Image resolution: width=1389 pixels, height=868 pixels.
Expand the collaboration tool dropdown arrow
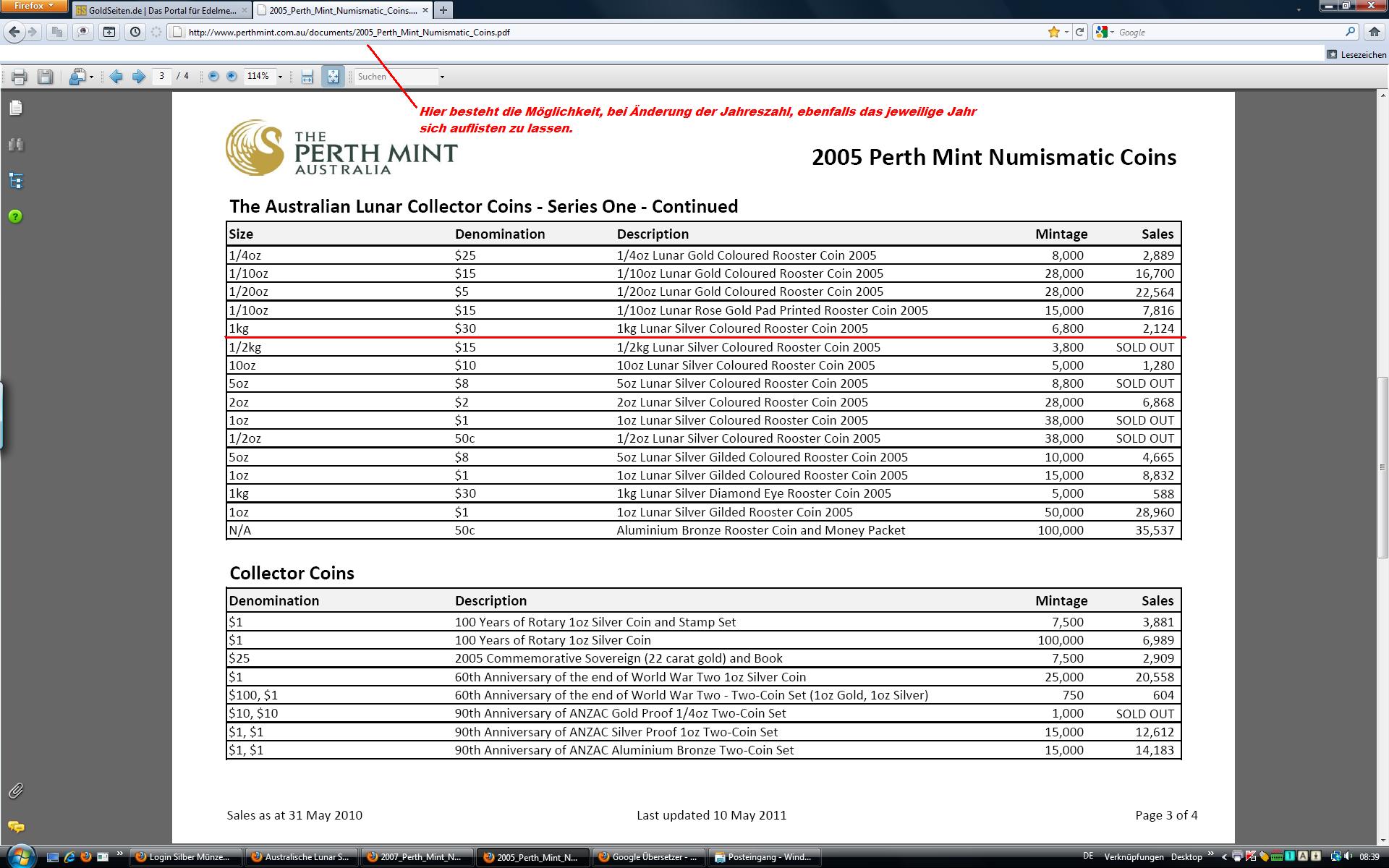click(91, 77)
